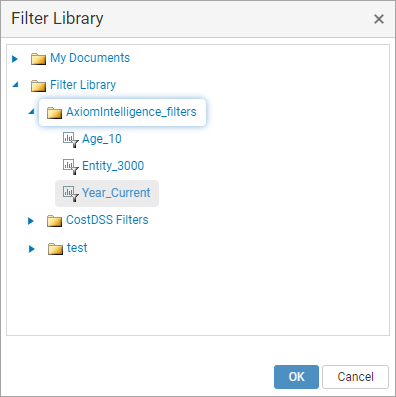396x397 pixels.
Task: Click the test folder icon
Action: (x=55, y=249)
